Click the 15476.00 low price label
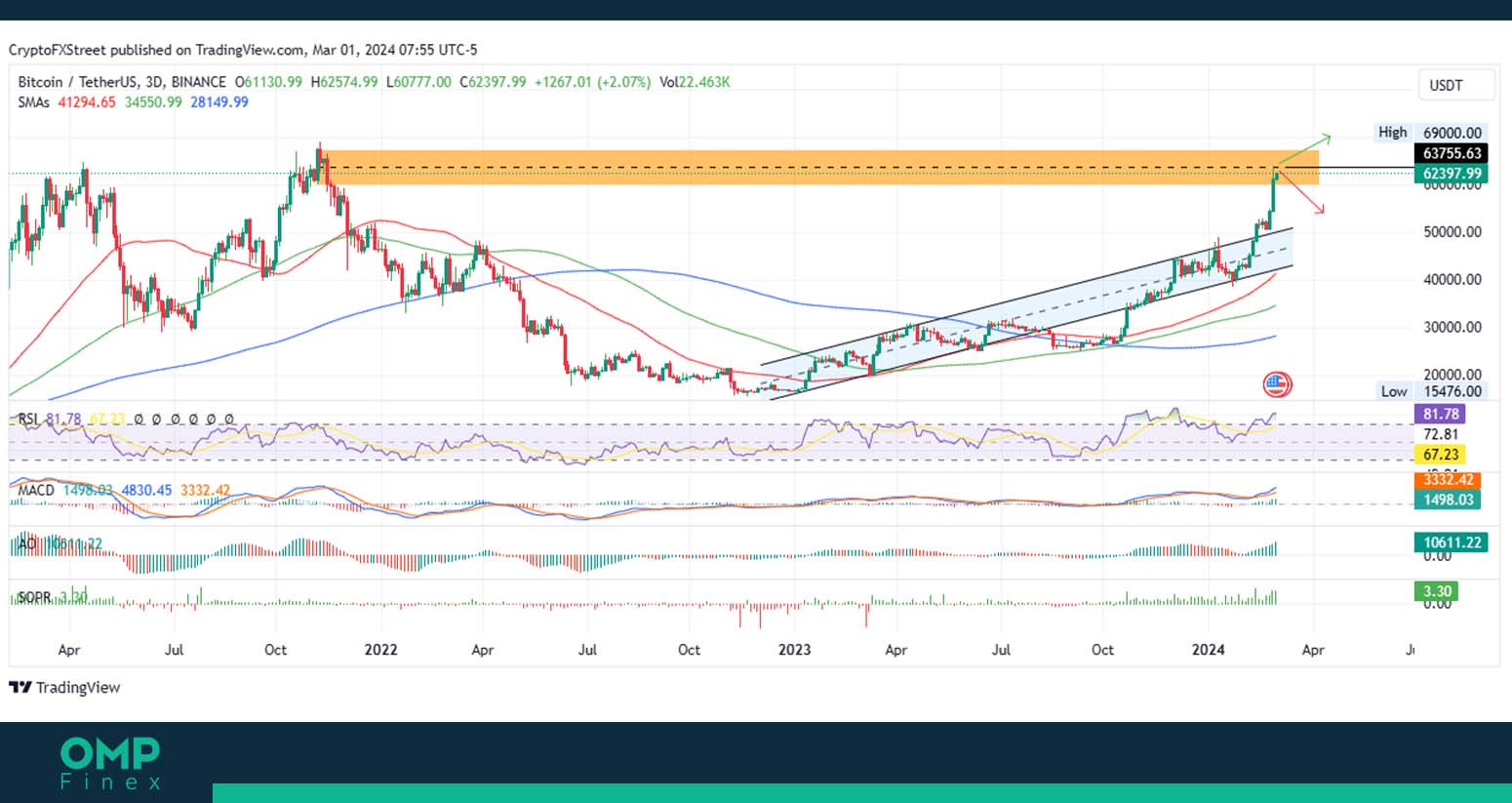1512x803 pixels. coord(1452,391)
